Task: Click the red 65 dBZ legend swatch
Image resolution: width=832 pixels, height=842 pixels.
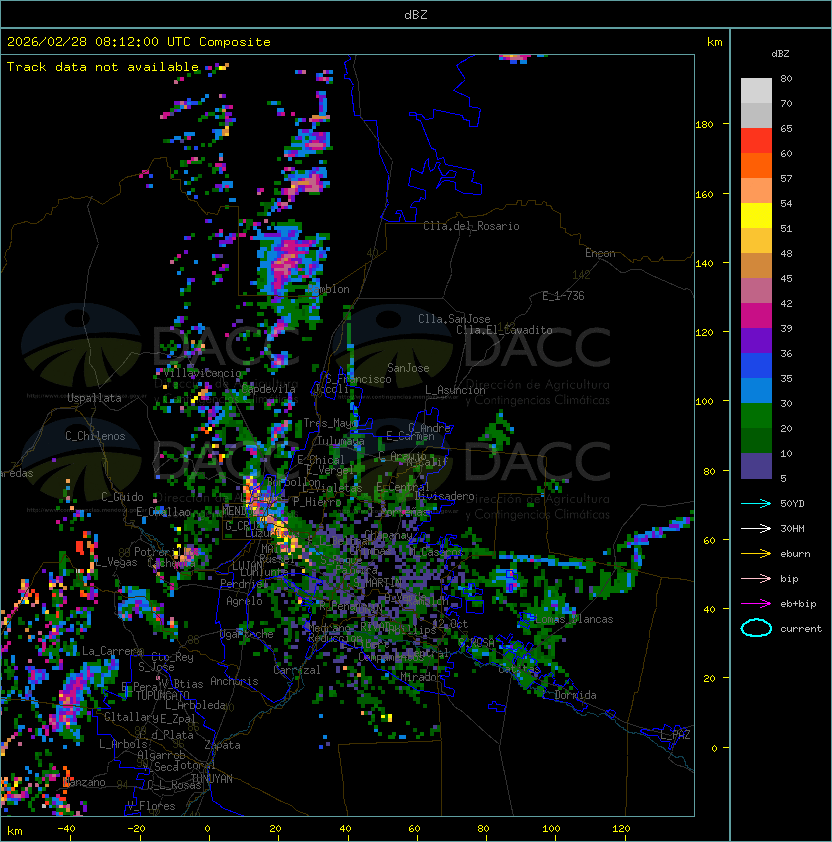Action: coord(756,140)
